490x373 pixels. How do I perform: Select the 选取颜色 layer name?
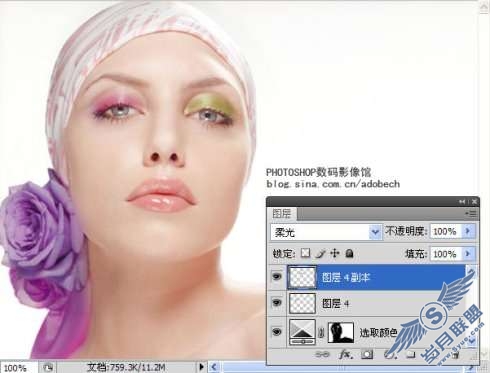[x=379, y=332]
